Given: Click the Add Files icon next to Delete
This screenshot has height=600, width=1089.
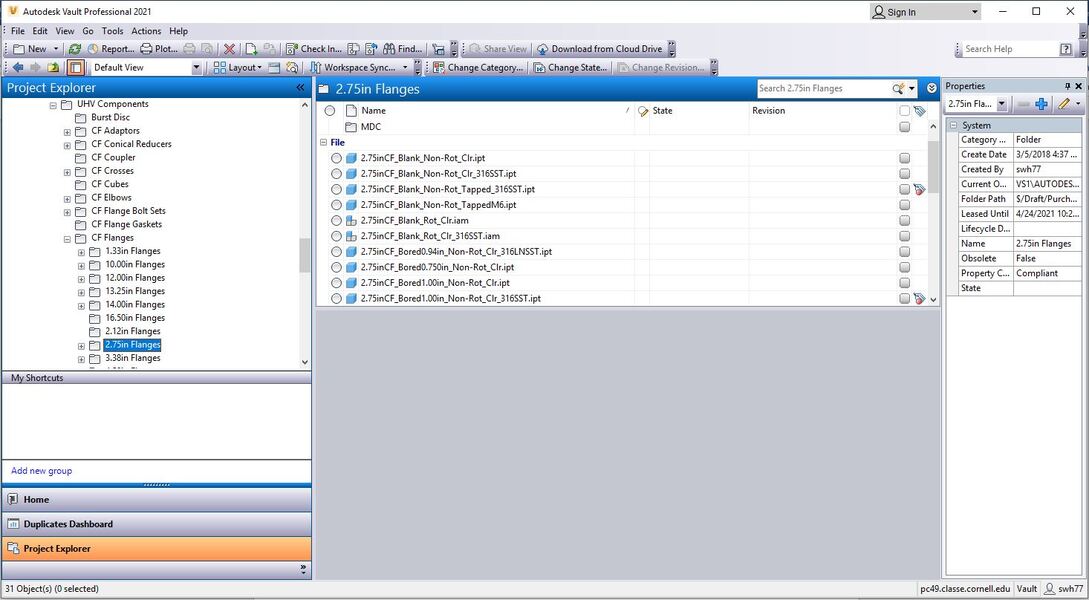Looking at the screenshot, I should click(251, 49).
